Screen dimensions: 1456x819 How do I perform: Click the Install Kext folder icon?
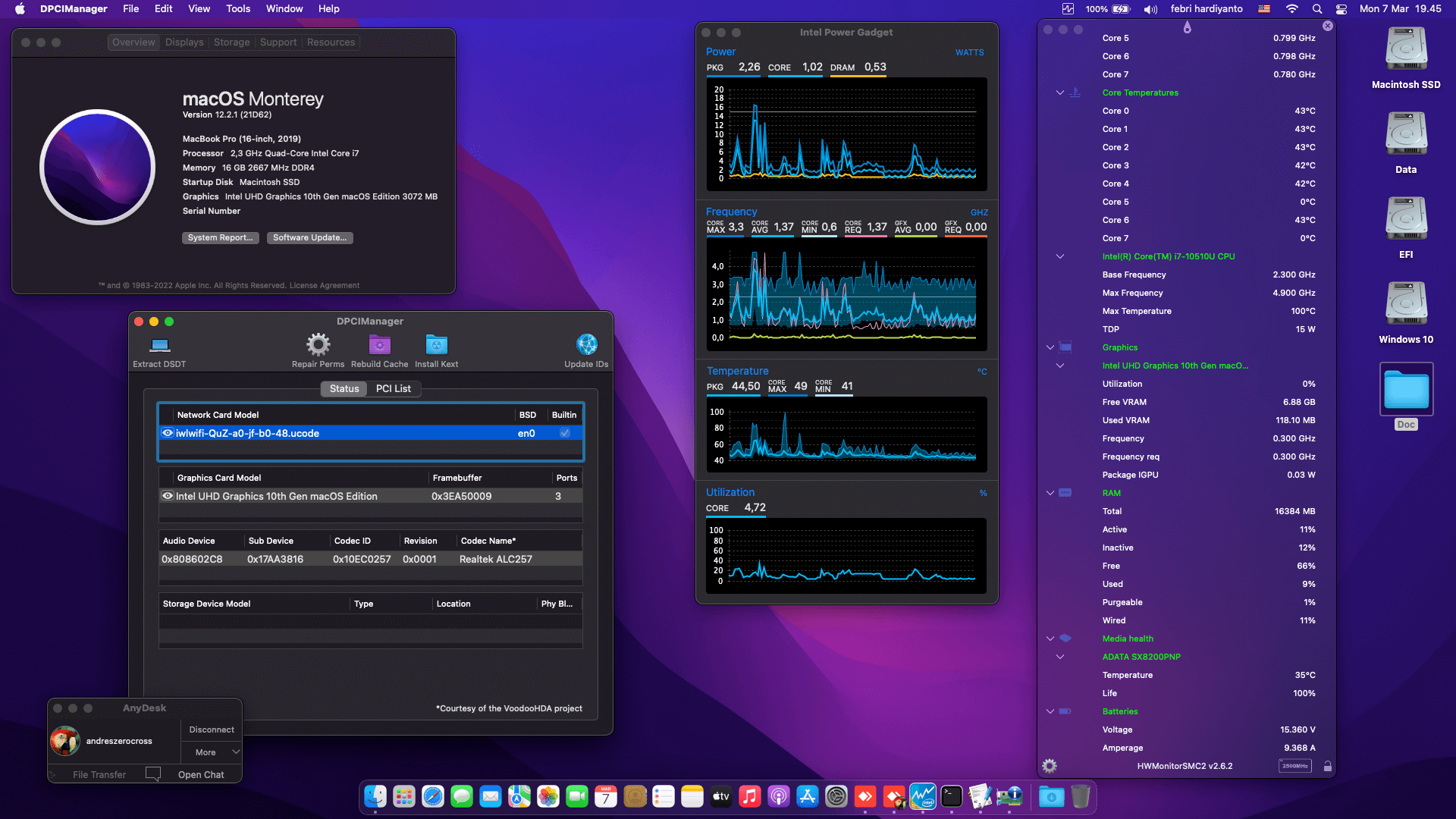click(436, 345)
